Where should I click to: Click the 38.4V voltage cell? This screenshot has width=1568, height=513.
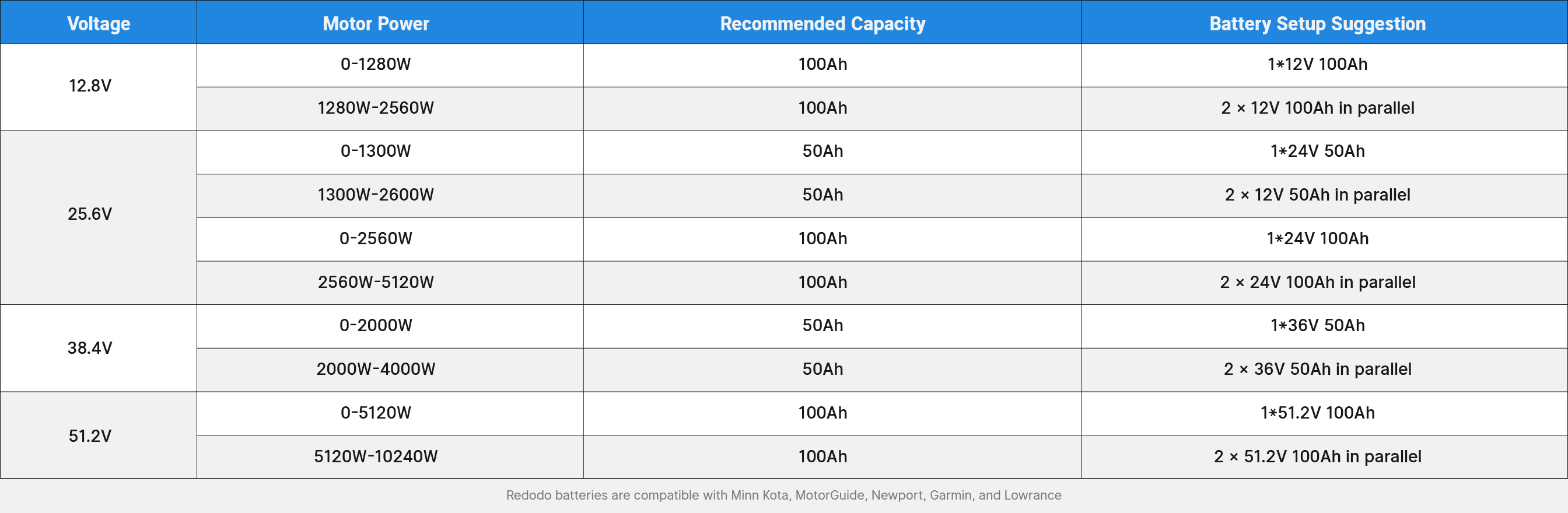(90, 348)
